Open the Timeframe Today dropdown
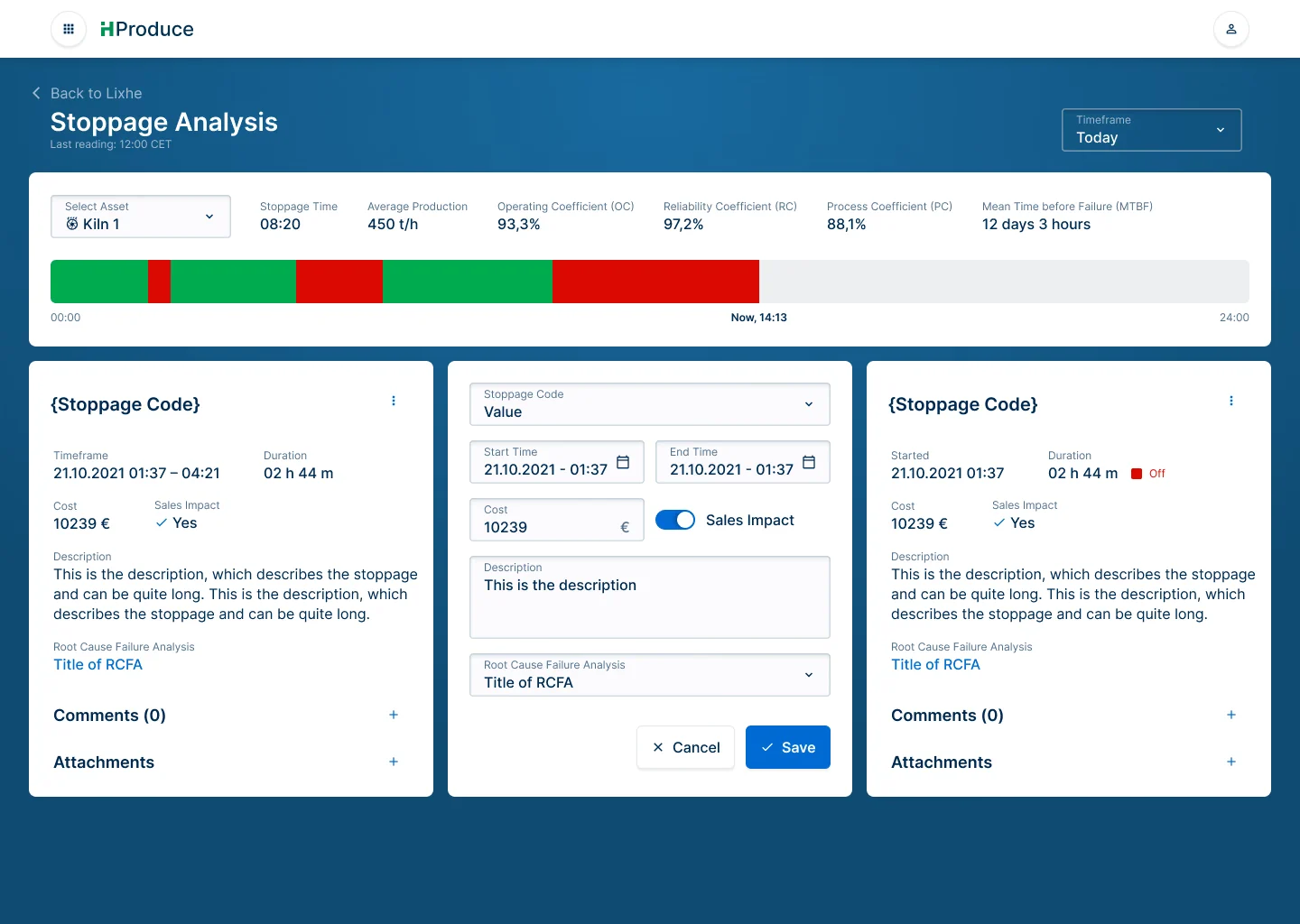 (1152, 130)
